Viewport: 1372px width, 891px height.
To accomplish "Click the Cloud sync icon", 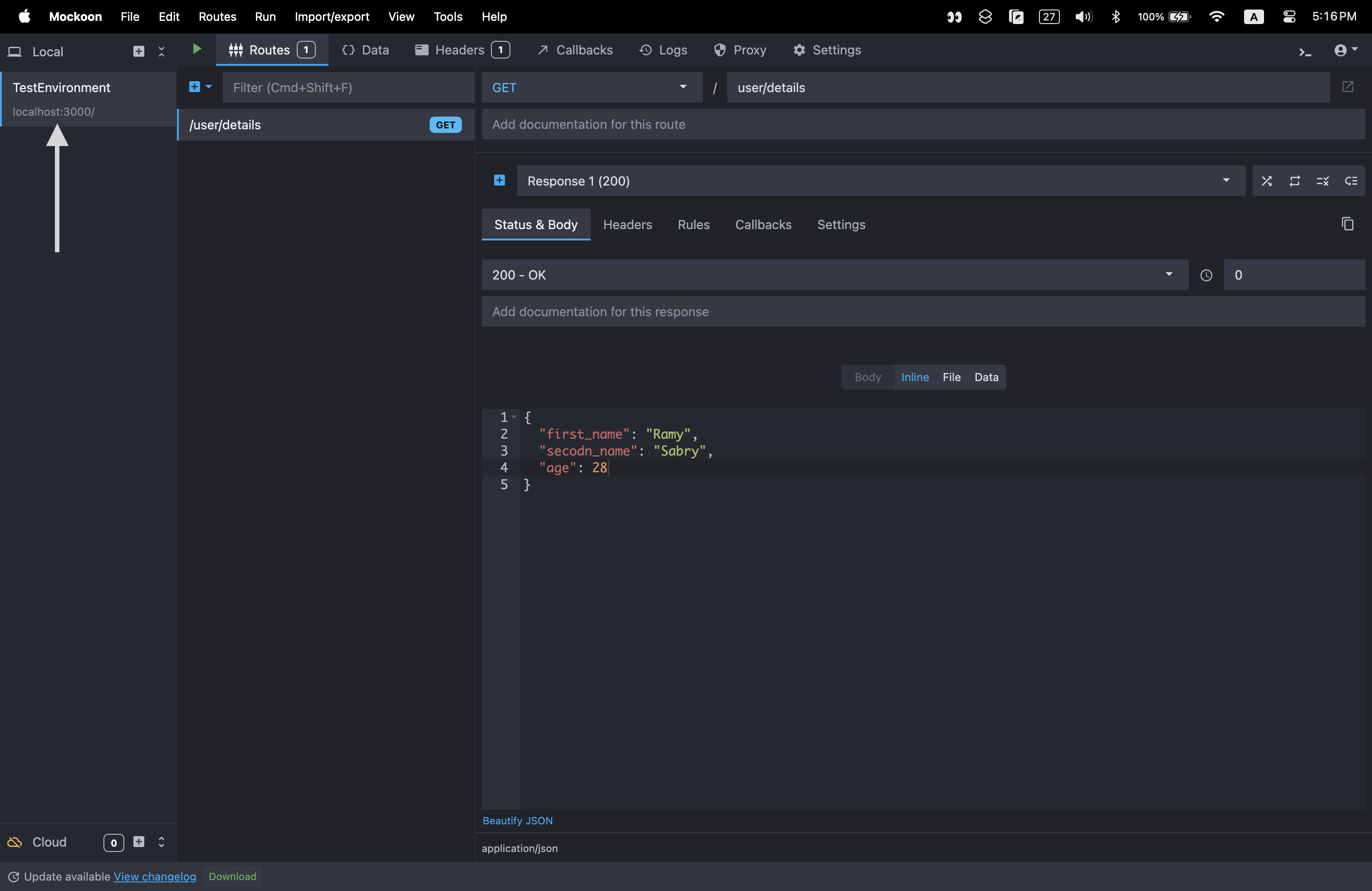I will pyautogui.click(x=15, y=842).
